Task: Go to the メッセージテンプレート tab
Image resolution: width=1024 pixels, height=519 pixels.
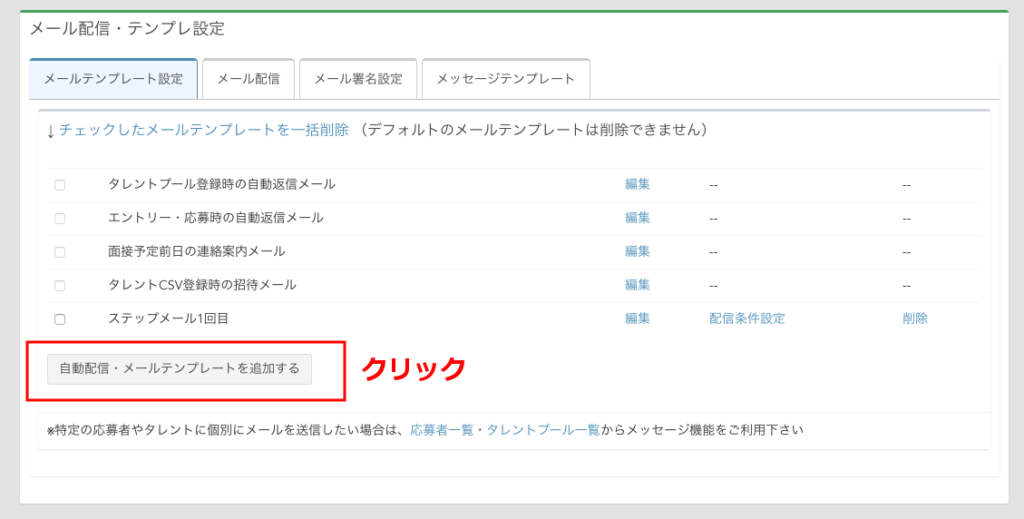Action: pos(505,79)
